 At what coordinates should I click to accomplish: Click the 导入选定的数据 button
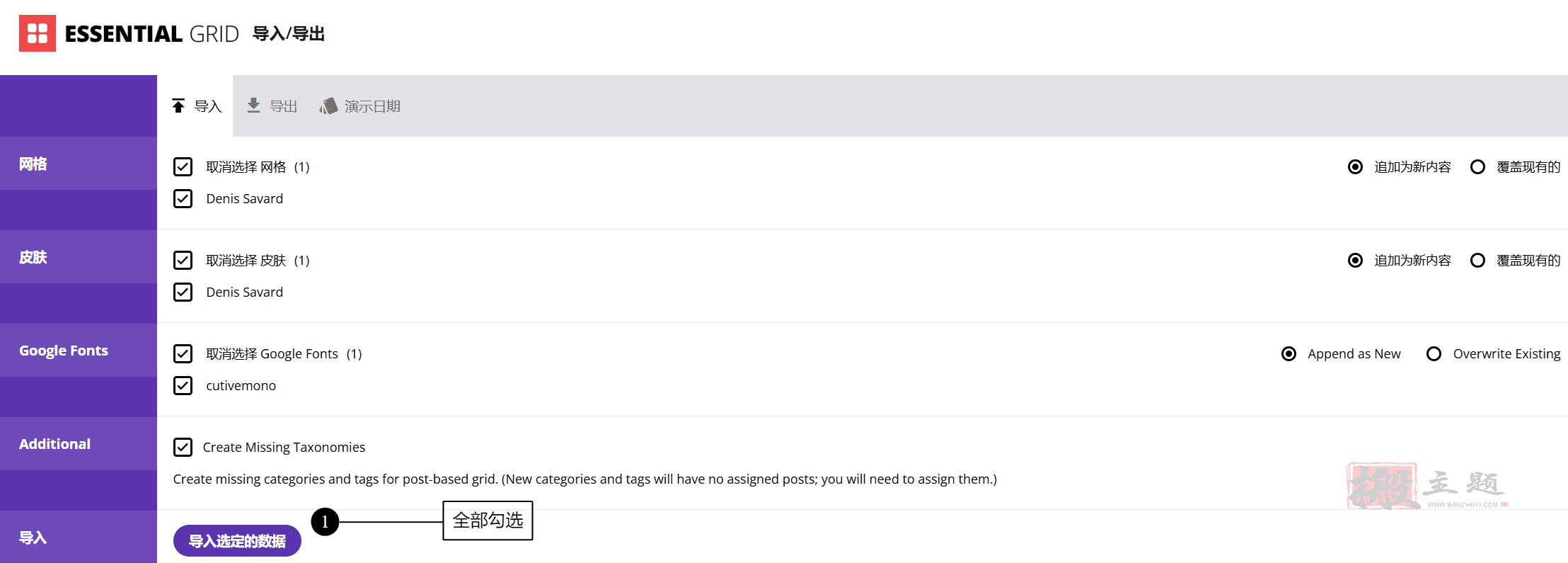click(x=237, y=541)
